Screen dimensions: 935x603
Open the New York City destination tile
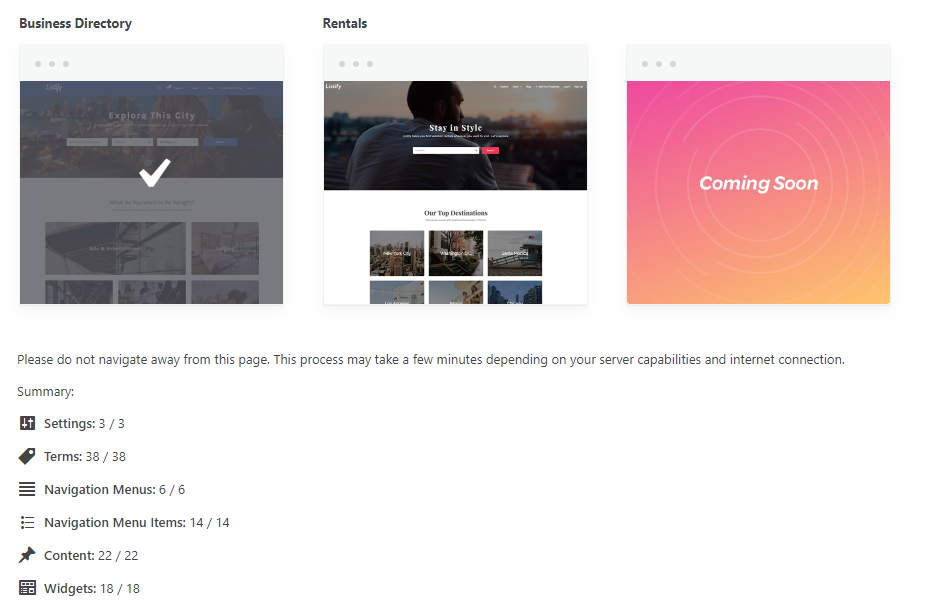(x=397, y=253)
